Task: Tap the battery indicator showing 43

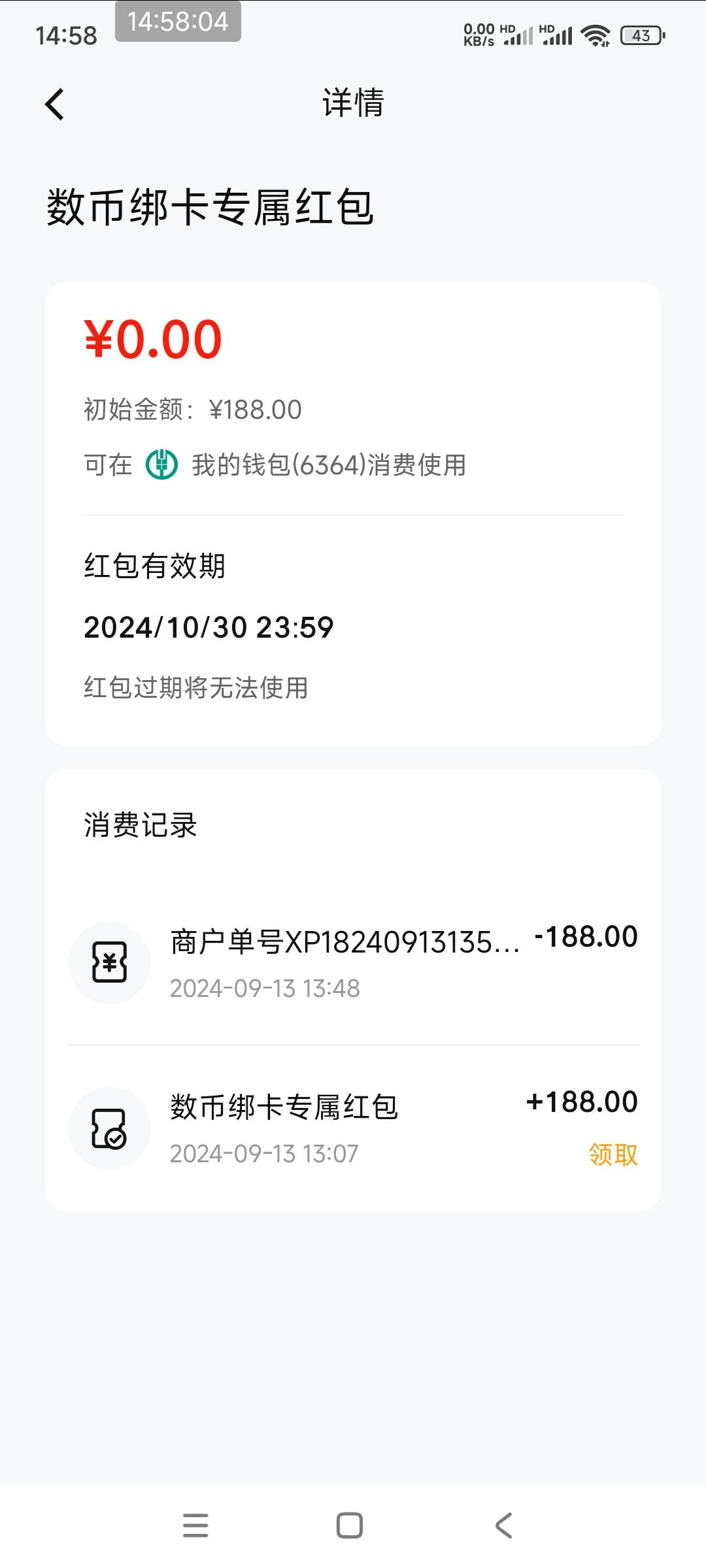Action: (643, 35)
